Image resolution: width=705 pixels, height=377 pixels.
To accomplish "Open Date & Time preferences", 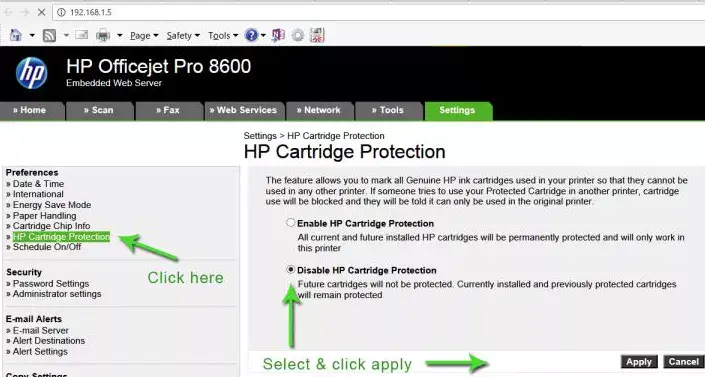I will click(38, 184).
